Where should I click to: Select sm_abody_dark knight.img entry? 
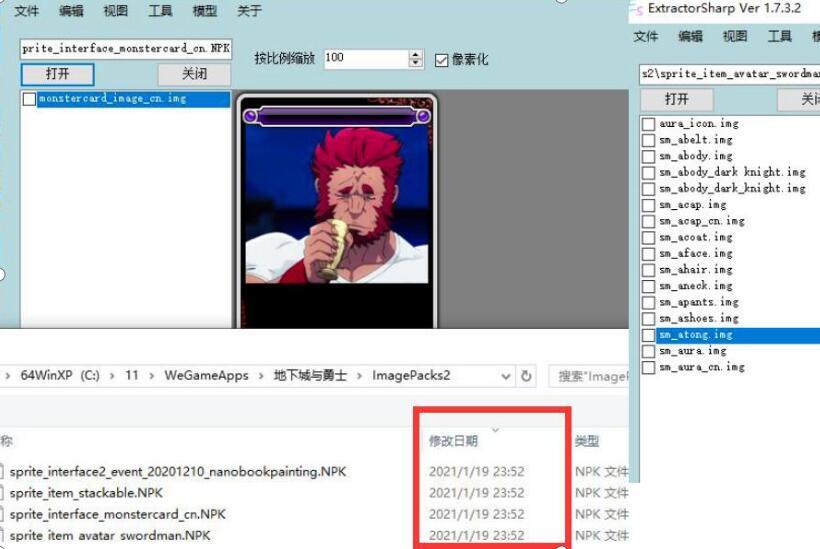[x=732, y=172]
